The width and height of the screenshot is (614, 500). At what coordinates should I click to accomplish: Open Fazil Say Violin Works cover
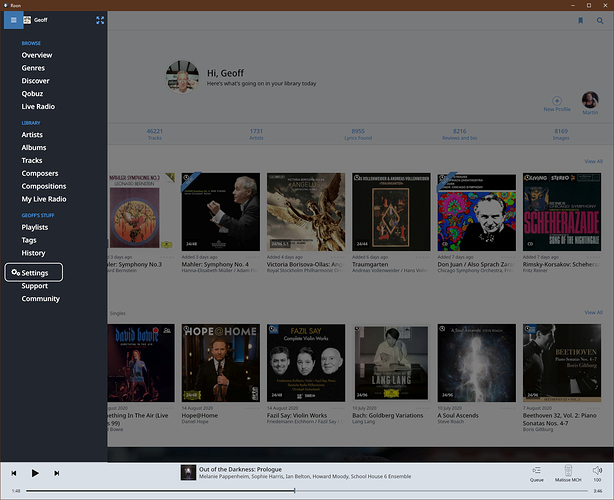[x=306, y=363]
